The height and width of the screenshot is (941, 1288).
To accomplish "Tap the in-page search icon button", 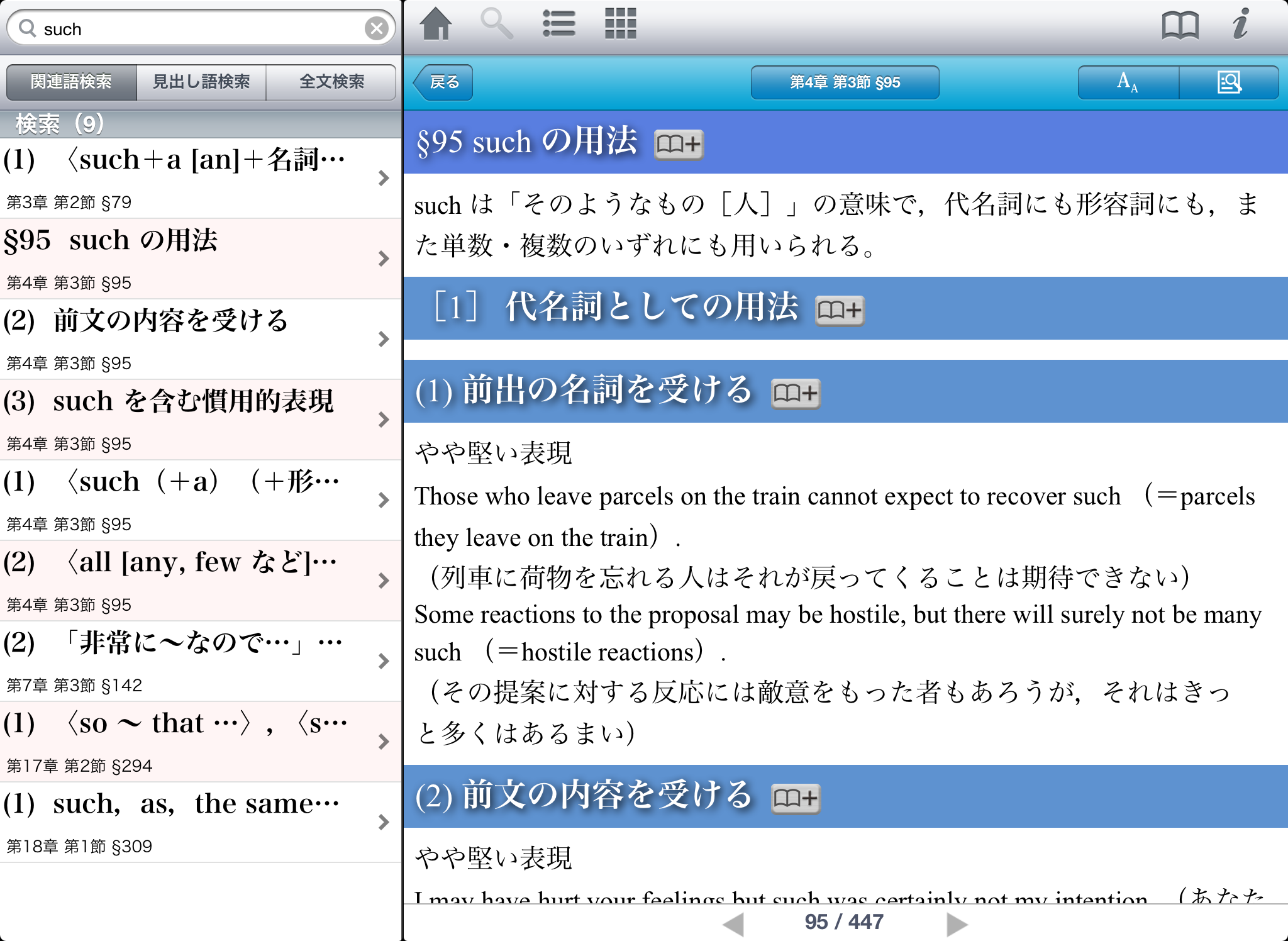I will 1229,82.
